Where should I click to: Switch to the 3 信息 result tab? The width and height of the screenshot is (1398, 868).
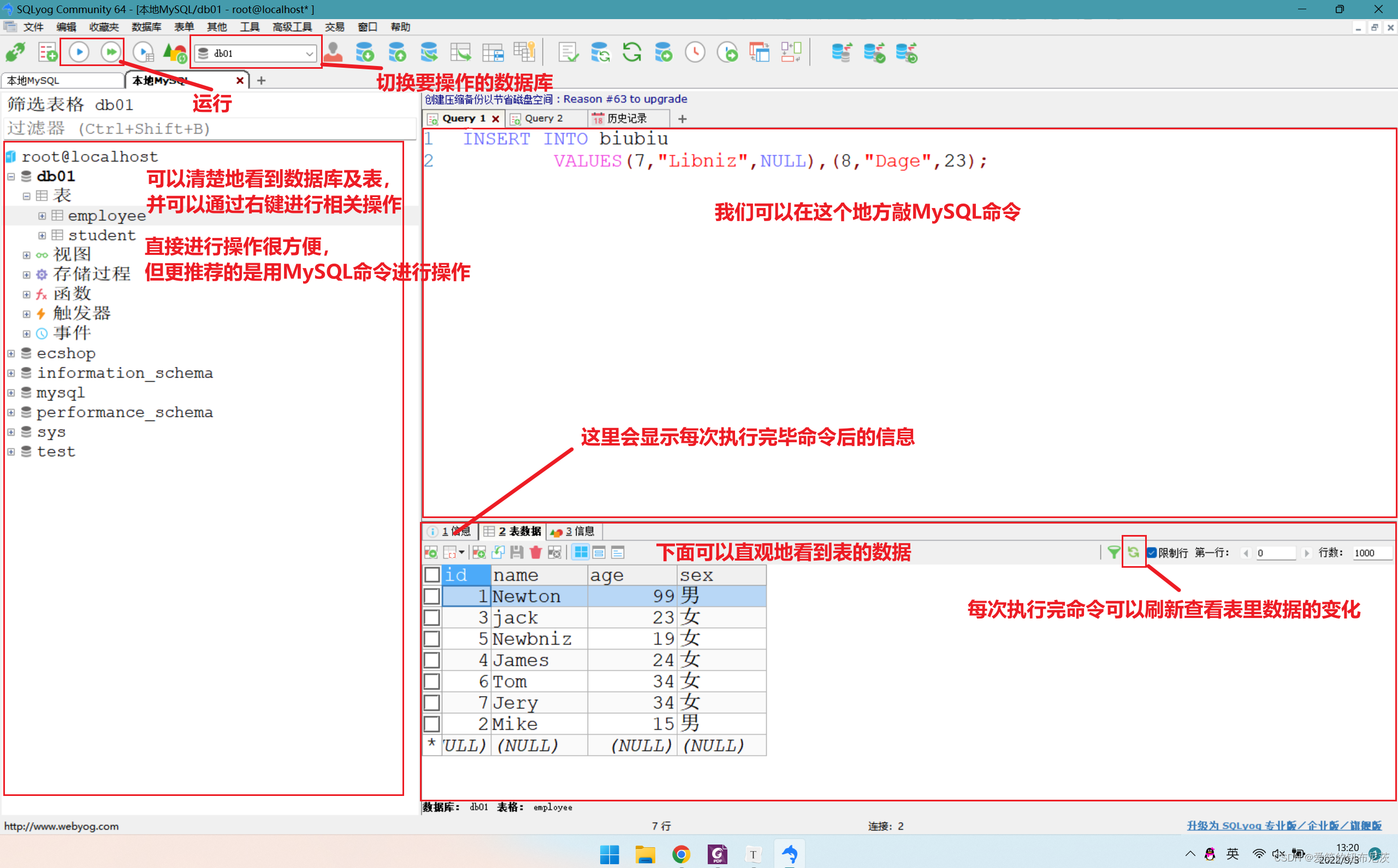pos(574,532)
